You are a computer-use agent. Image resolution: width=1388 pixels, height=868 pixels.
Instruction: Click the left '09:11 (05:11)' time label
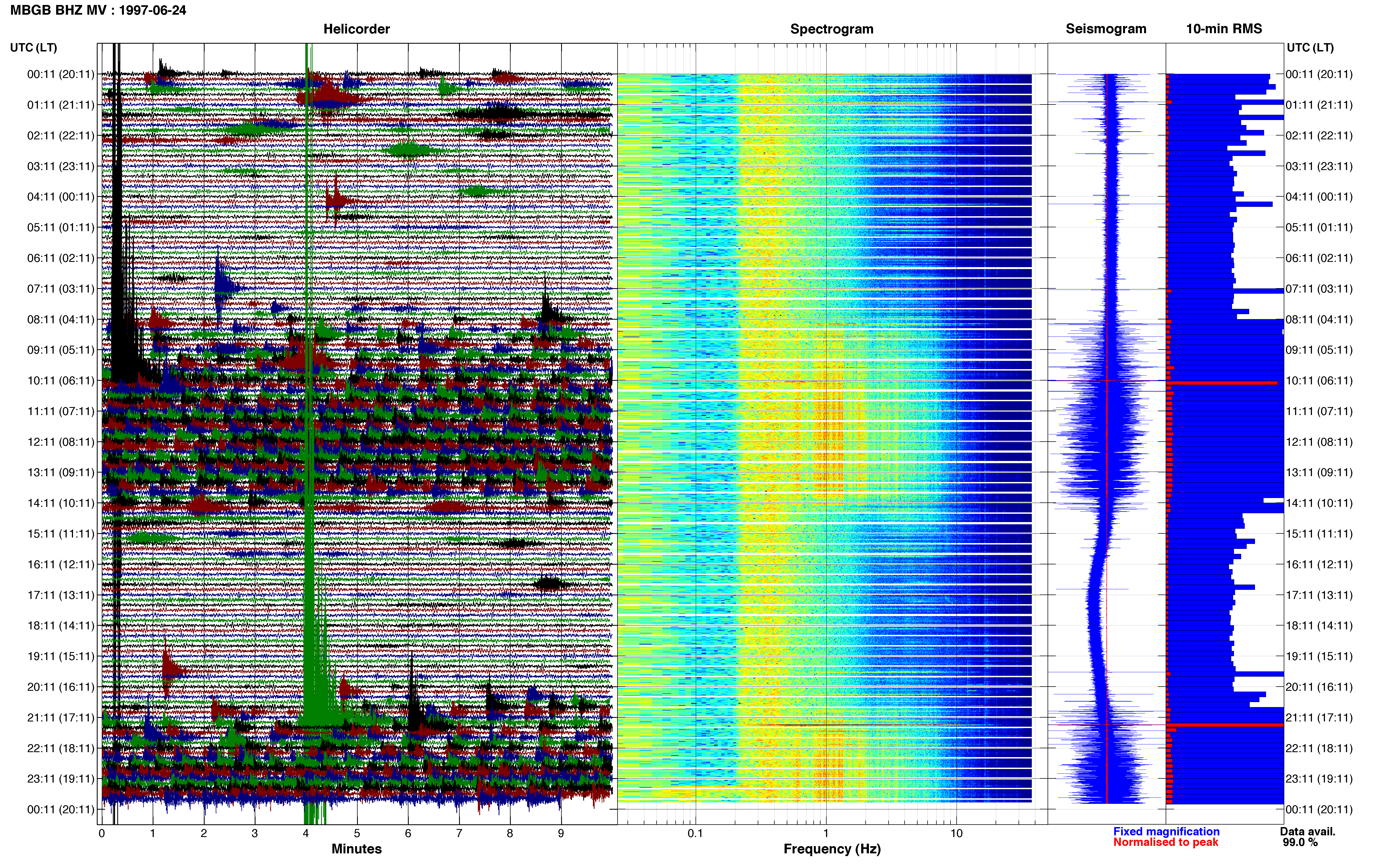61,350
